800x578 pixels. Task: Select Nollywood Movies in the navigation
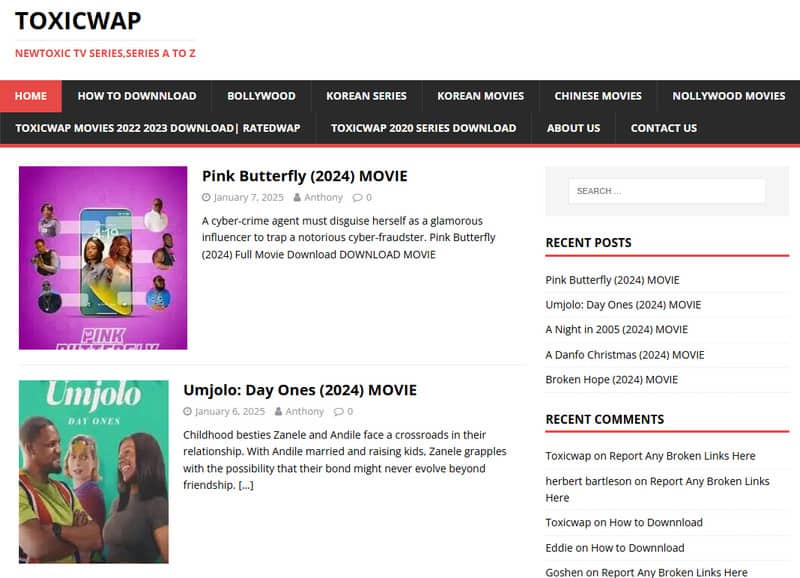pyautogui.click(x=728, y=96)
